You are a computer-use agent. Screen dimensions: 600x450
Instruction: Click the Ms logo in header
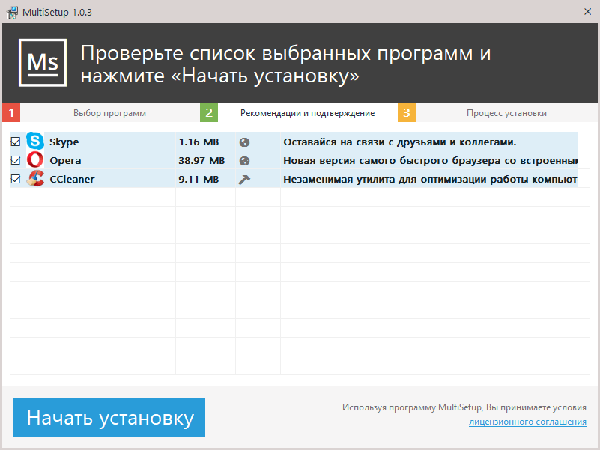coord(41,62)
